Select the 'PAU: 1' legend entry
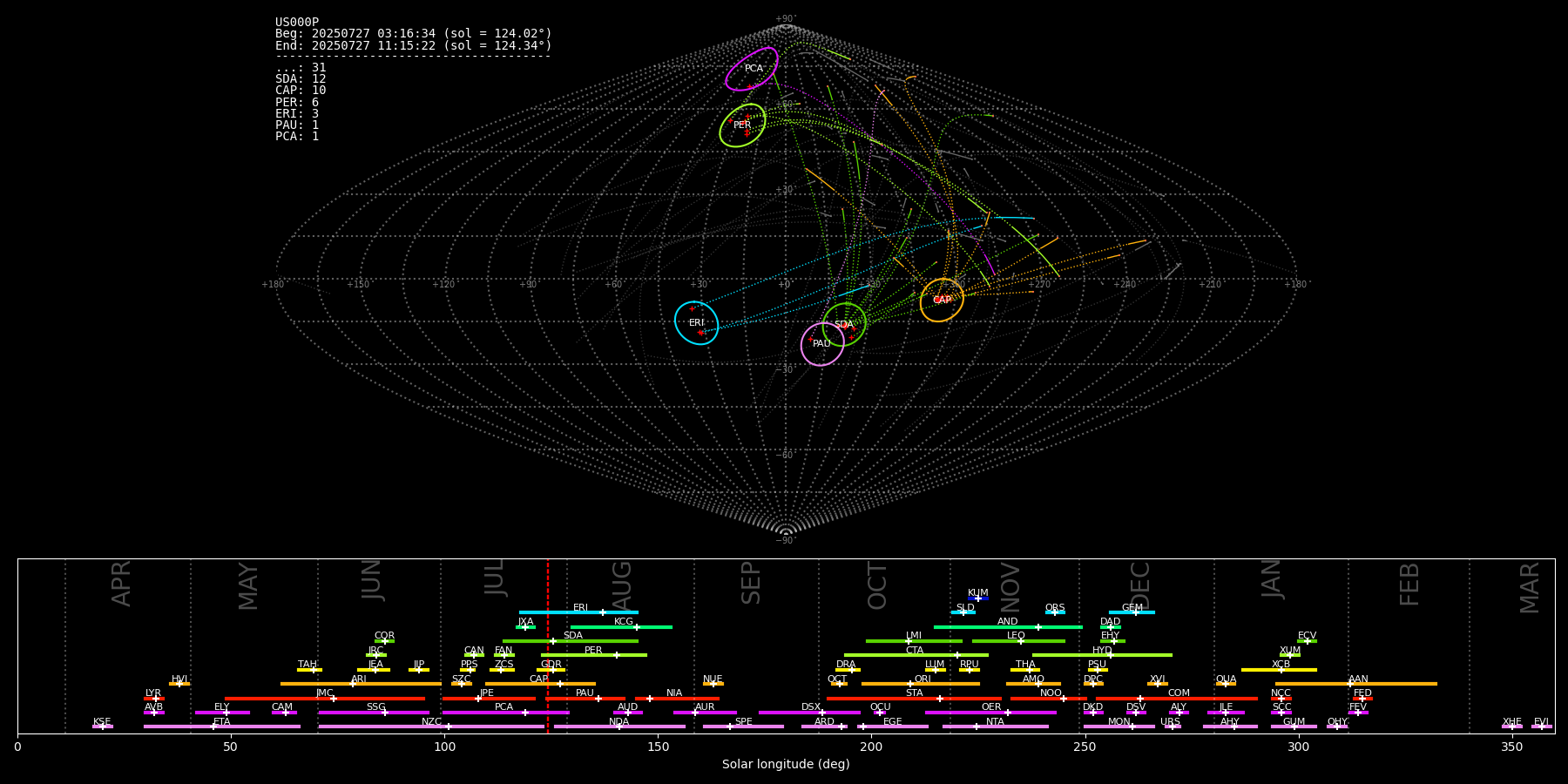The height and width of the screenshot is (784, 1568). point(297,125)
